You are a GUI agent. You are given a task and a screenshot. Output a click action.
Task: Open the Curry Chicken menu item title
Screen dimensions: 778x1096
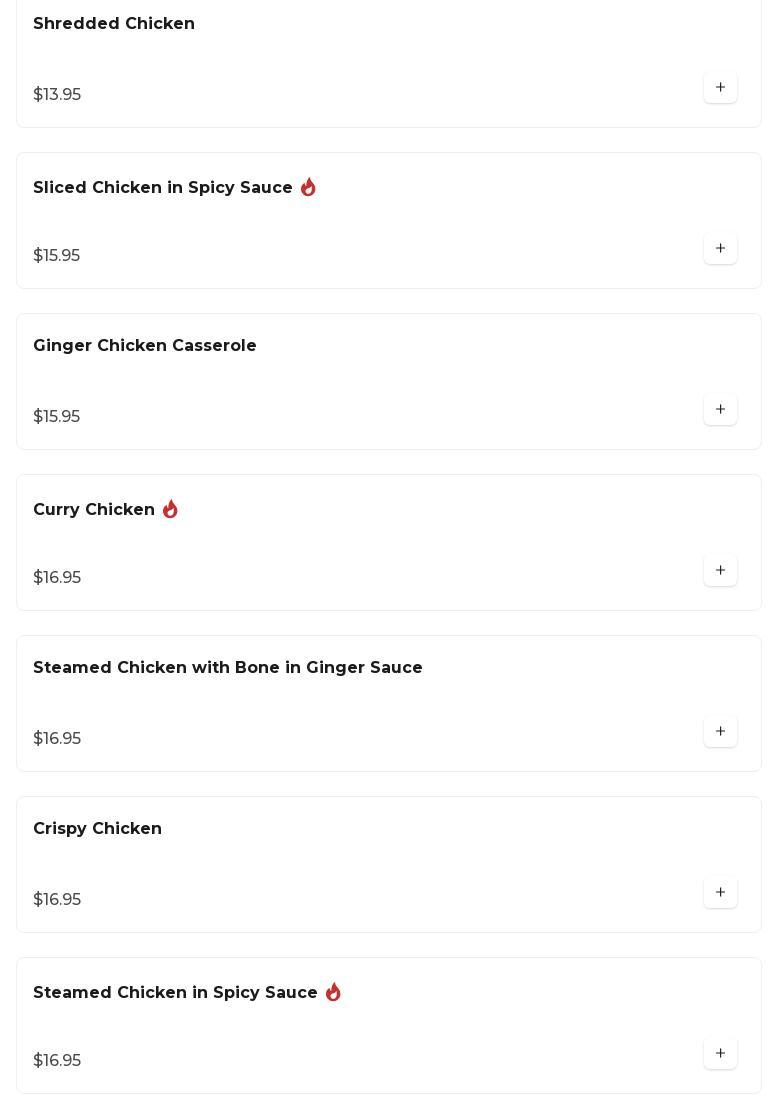[94, 510]
